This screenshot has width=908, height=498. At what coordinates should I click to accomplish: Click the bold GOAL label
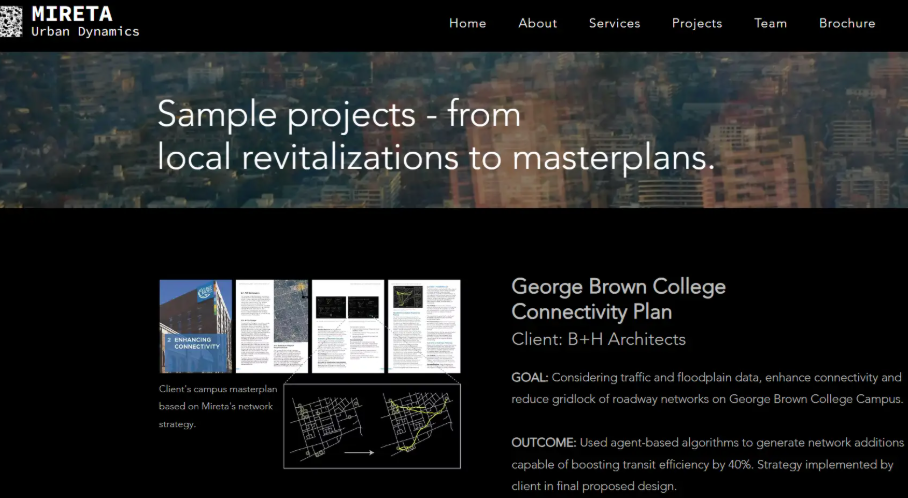(529, 377)
